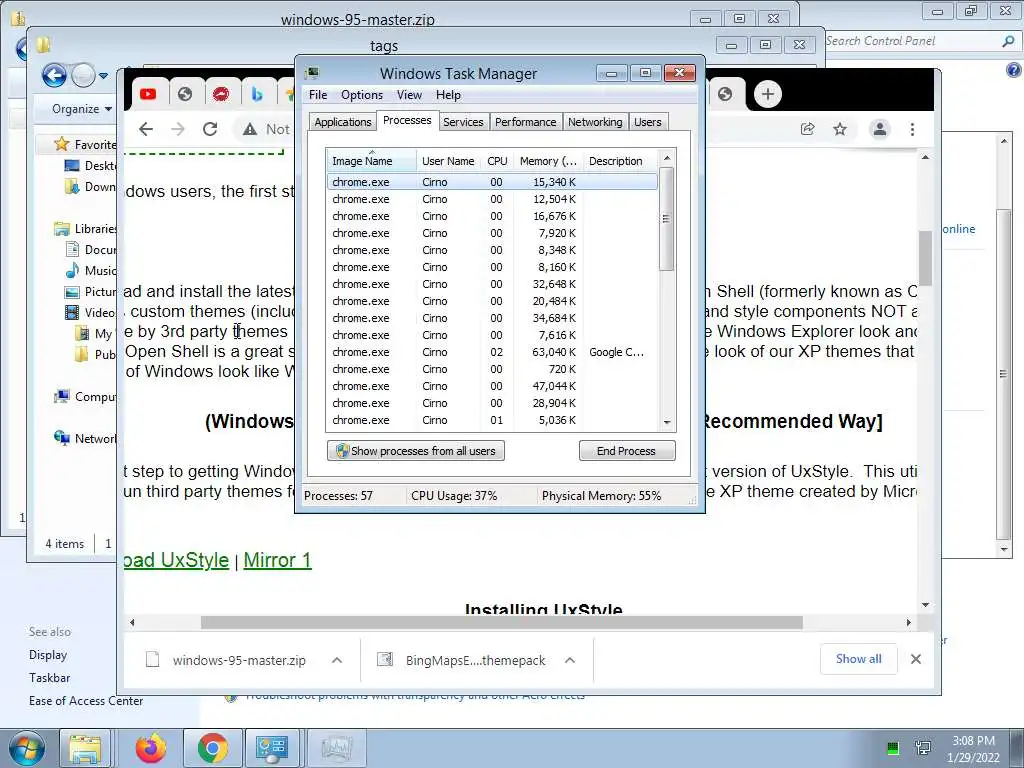Bookmark this page with the star icon
This screenshot has height=768, width=1024.
pyautogui.click(x=840, y=129)
